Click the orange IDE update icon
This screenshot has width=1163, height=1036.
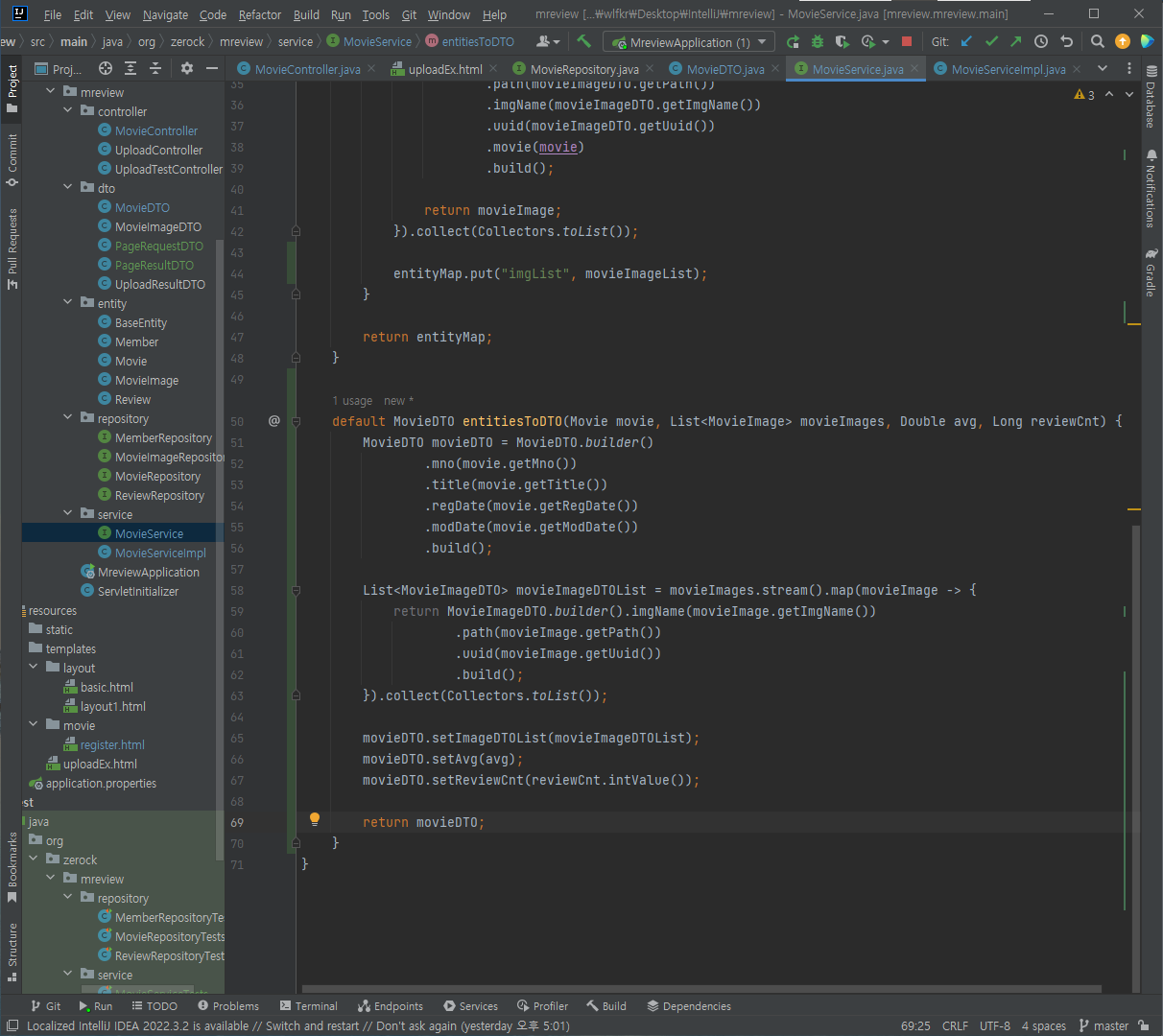click(1123, 41)
